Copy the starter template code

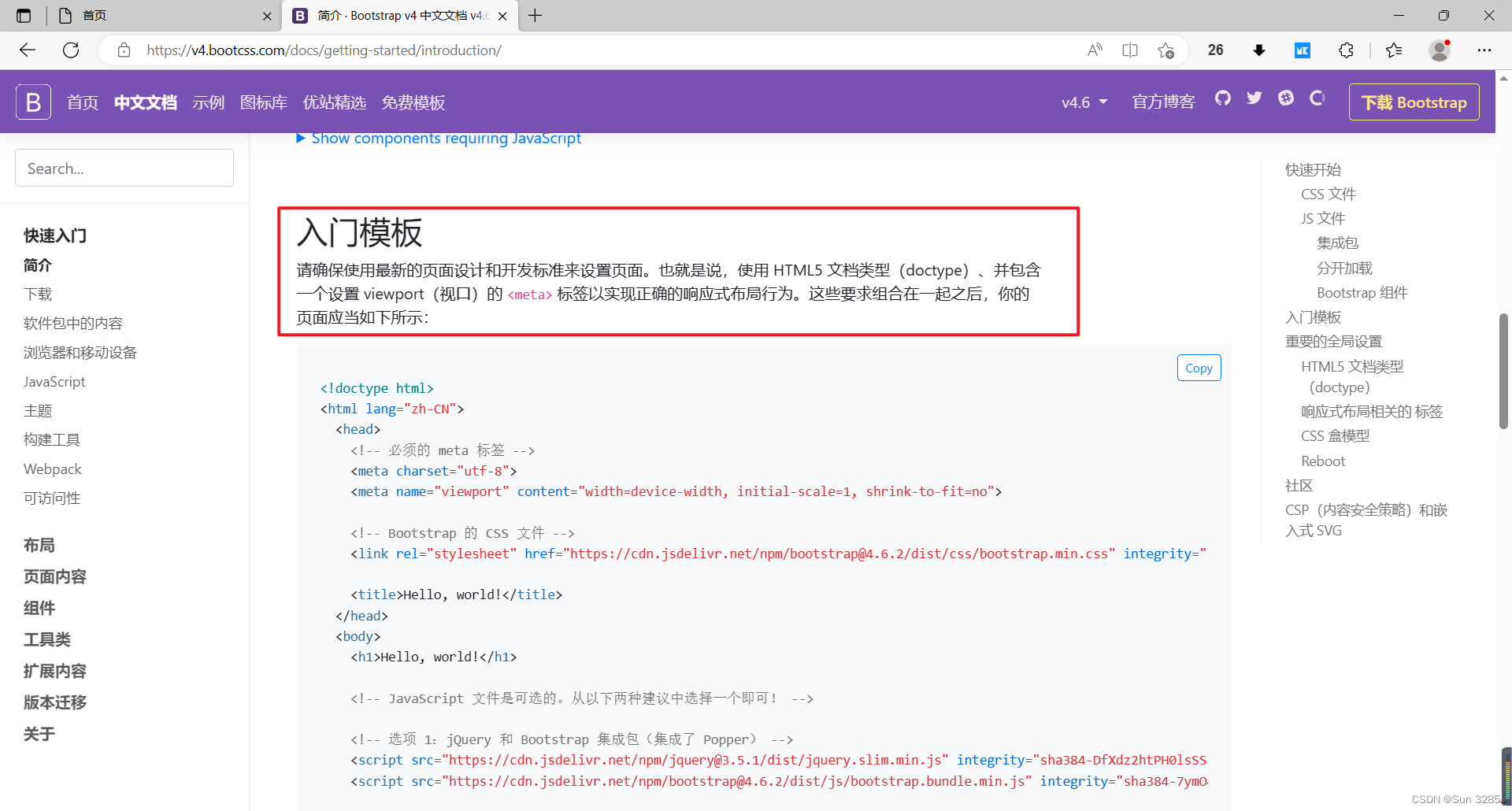tap(1199, 368)
